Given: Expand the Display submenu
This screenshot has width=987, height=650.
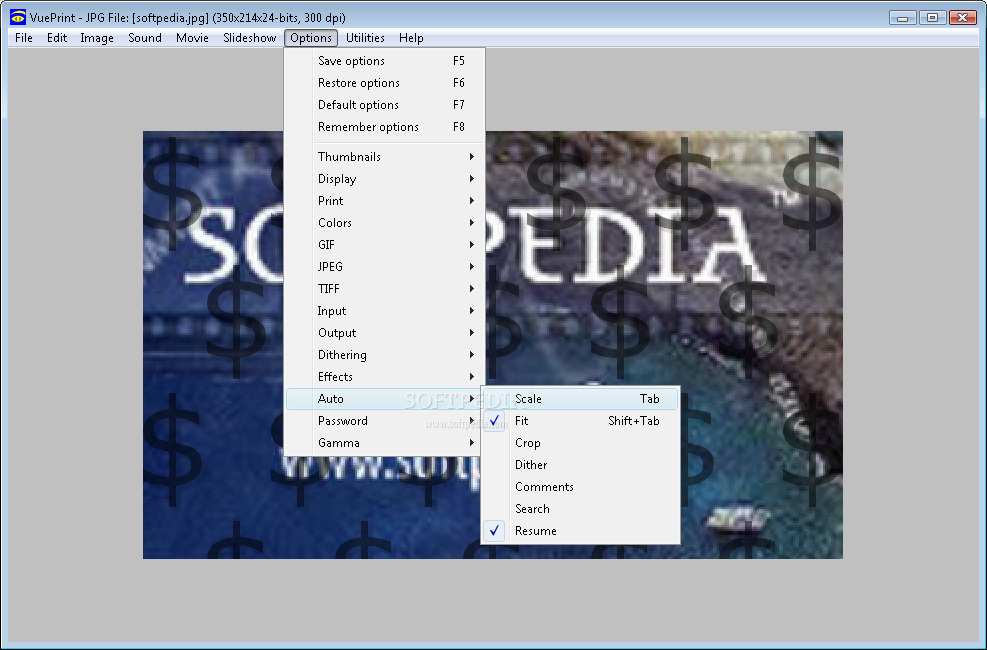Looking at the screenshot, I should pos(385,179).
